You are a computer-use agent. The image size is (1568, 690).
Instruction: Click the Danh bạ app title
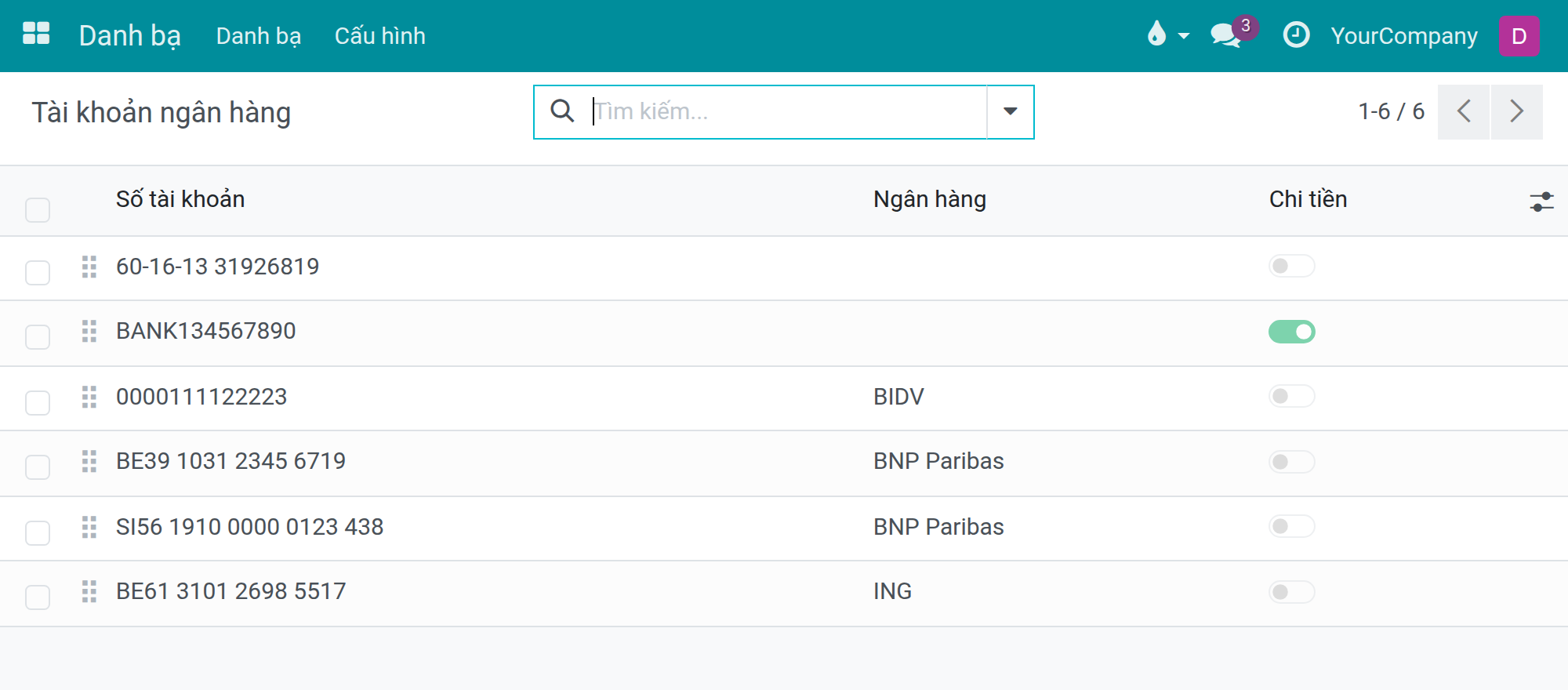(x=130, y=36)
